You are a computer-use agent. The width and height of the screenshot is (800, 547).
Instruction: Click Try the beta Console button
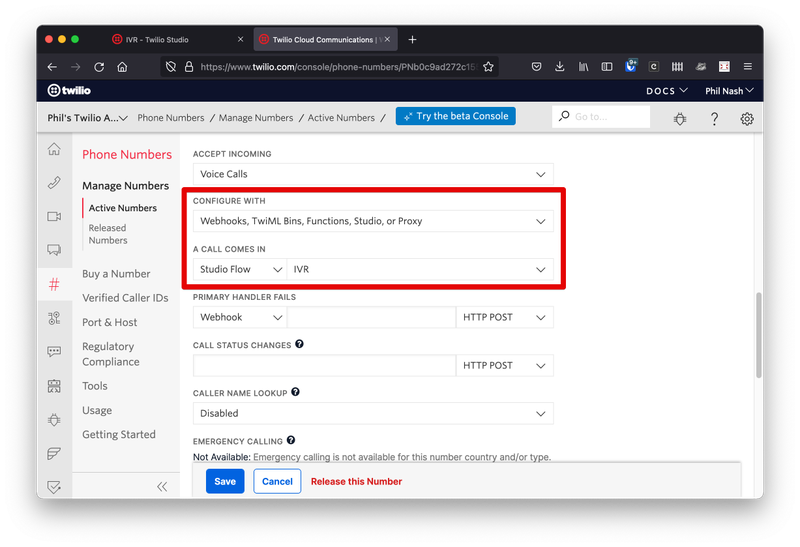456,116
